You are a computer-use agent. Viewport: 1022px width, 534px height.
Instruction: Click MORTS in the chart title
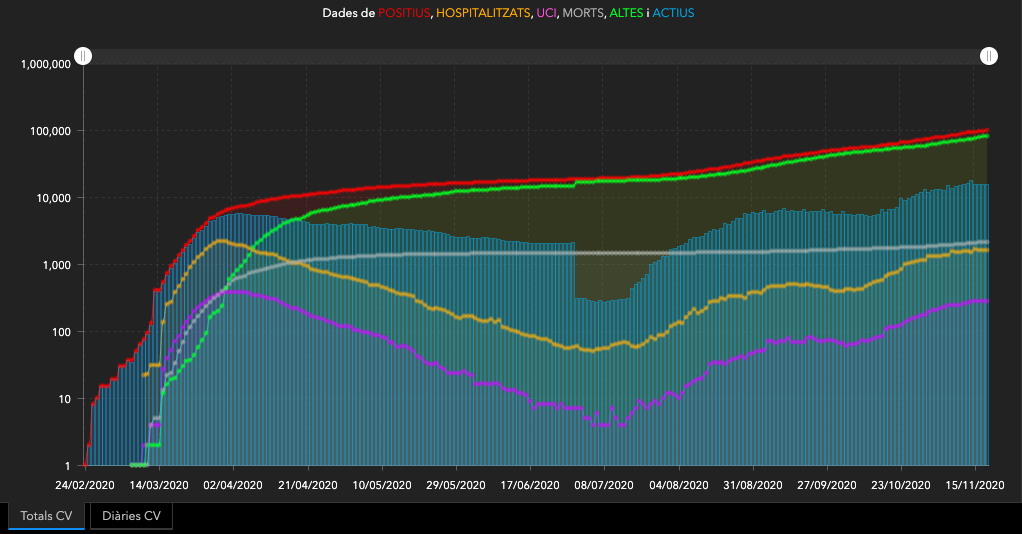583,13
